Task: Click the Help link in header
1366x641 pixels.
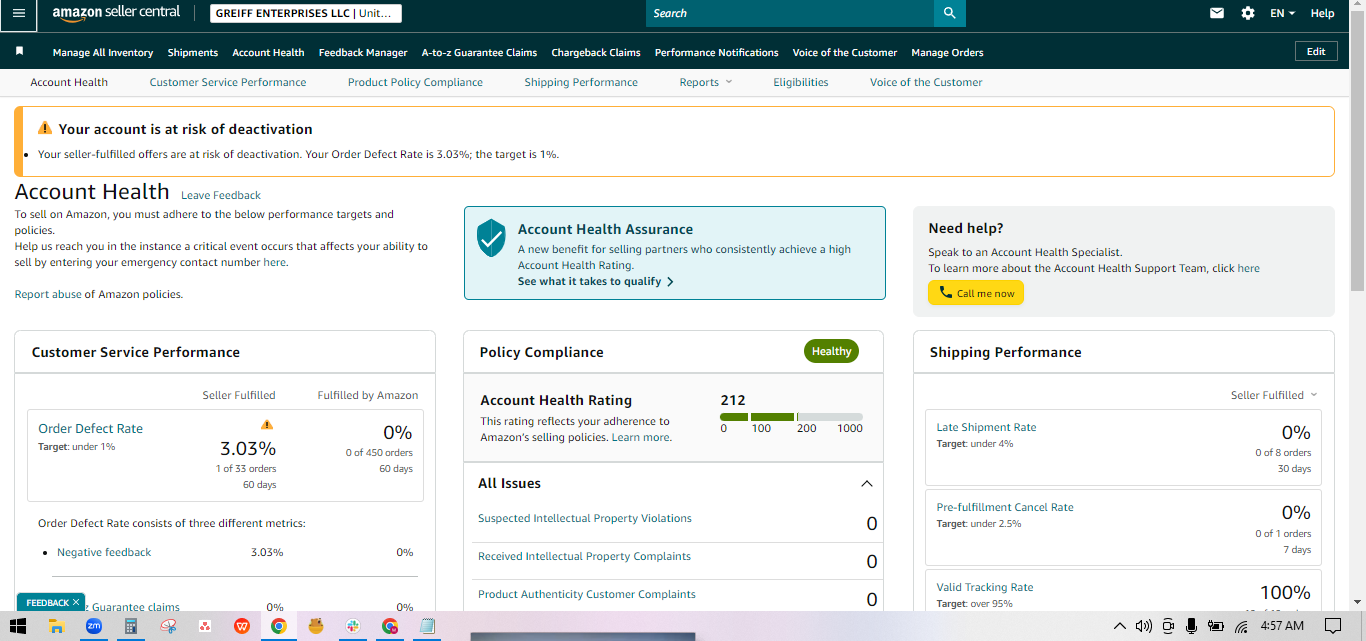Action: pos(1322,13)
